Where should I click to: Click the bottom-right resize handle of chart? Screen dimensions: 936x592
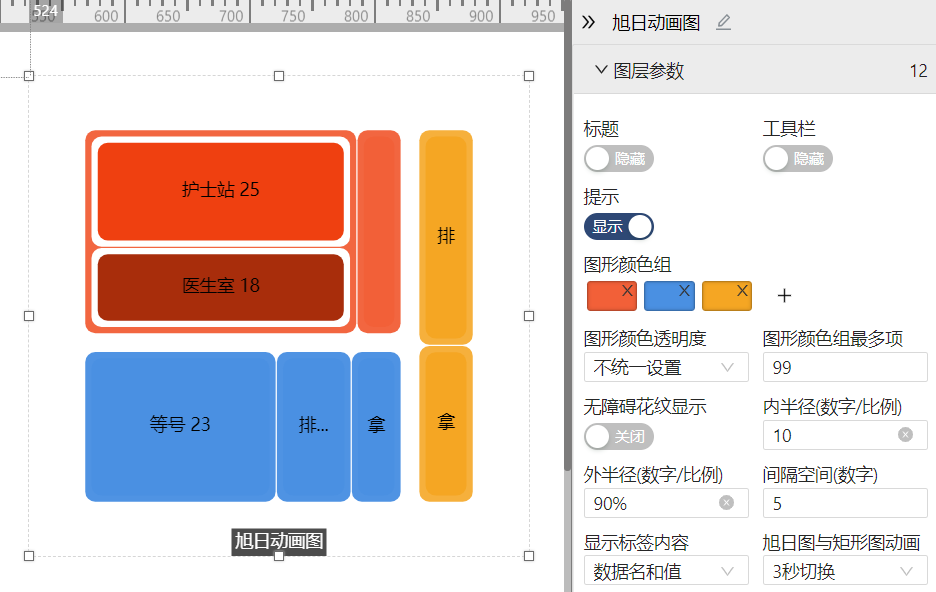(x=529, y=556)
